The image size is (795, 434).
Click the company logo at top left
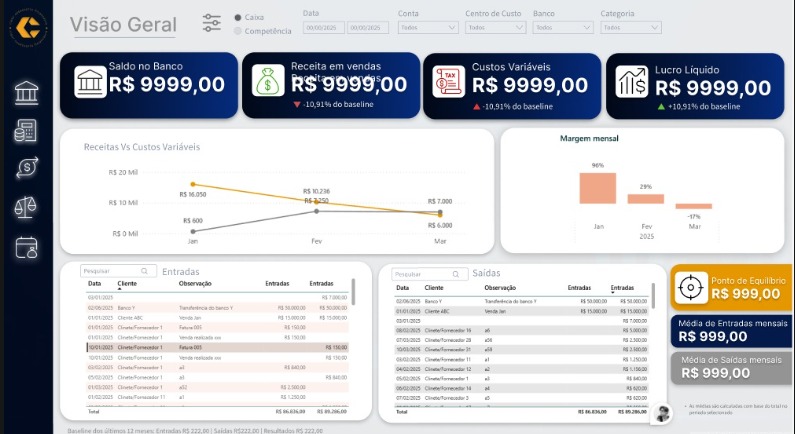click(27, 26)
